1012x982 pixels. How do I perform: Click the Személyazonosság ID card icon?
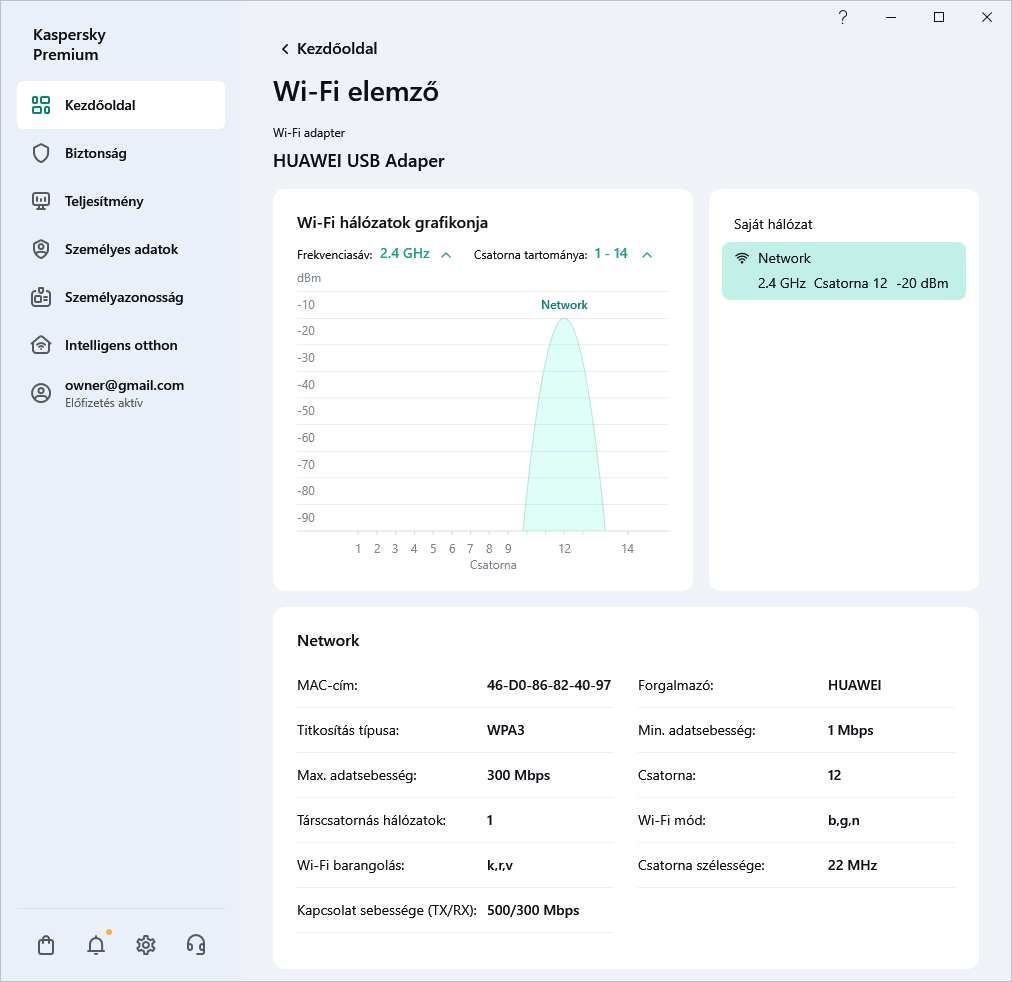point(41,297)
